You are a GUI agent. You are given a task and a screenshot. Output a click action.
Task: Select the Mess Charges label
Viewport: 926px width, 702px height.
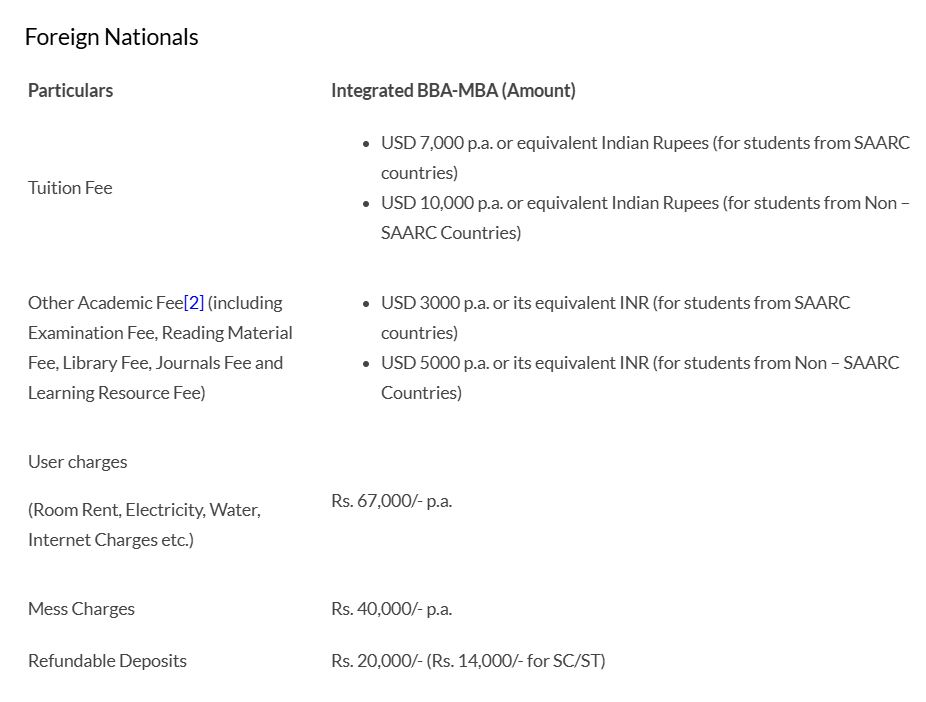81,609
